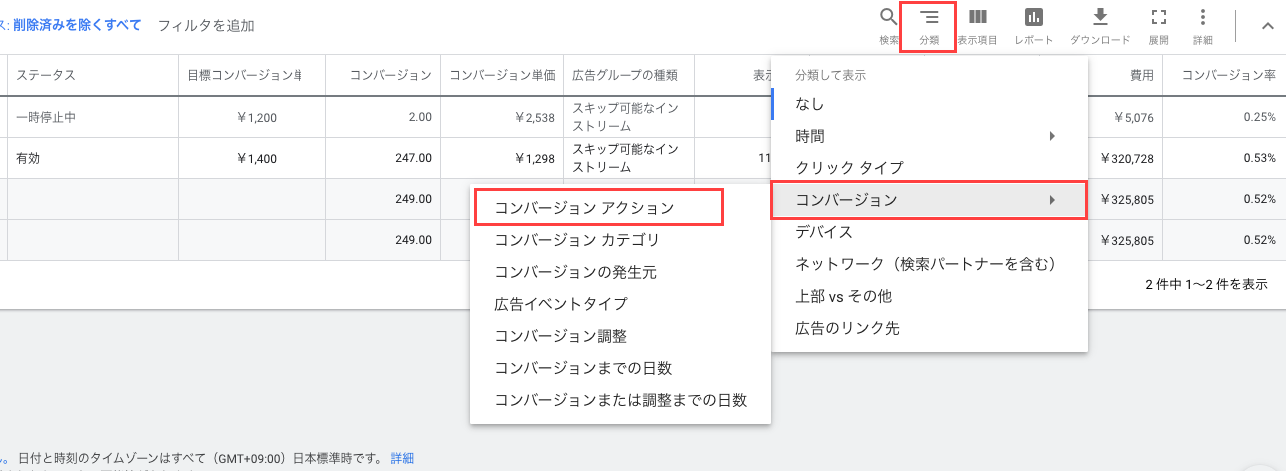Click the search (検索) magnifier icon
The image size is (1286, 471).
pyautogui.click(x=888, y=18)
